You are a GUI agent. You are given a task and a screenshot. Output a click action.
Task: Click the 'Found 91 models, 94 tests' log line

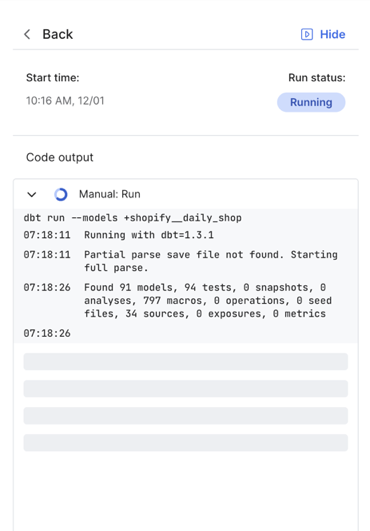pos(208,300)
